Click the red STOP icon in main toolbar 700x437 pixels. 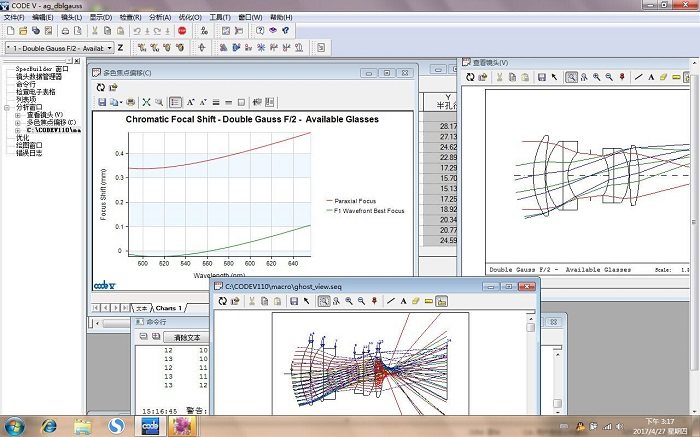pyautogui.click(x=183, y=32)
